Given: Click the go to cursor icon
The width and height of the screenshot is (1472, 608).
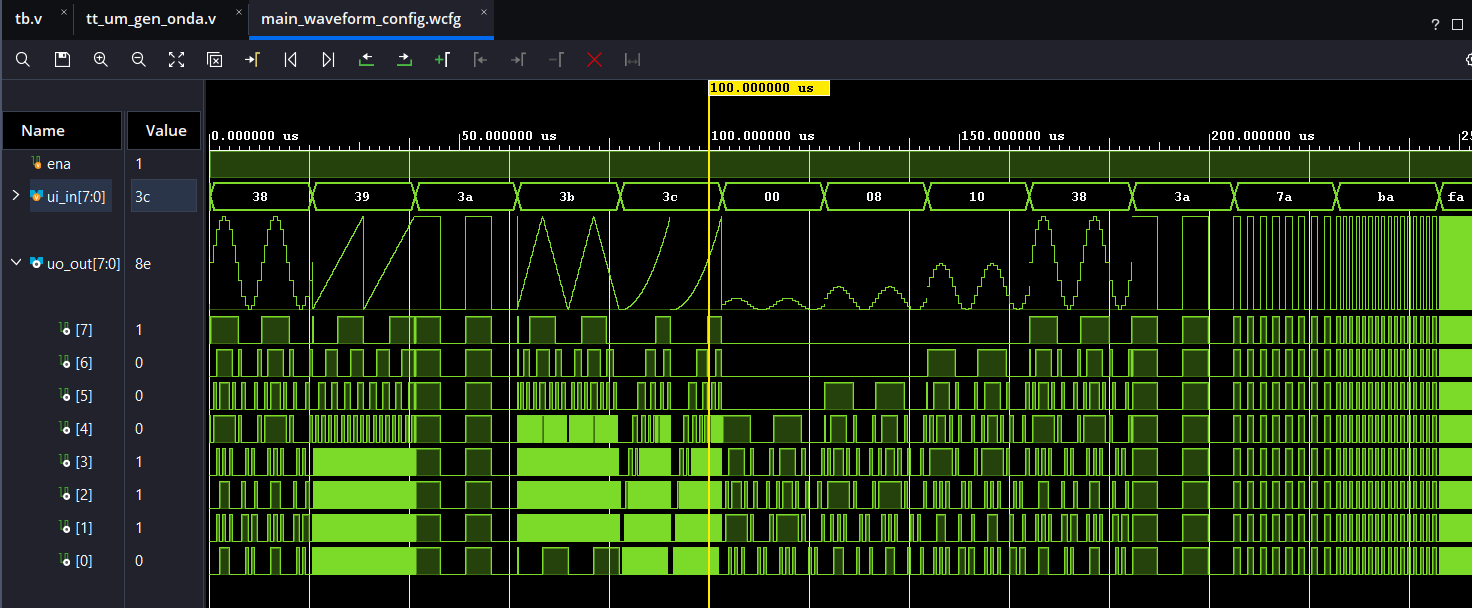Looking at the screenshot, I should coord(252,60).
